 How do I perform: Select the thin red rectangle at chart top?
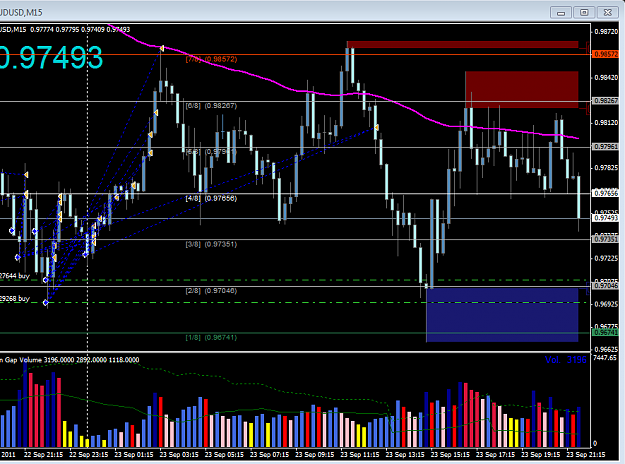tap(462, 45)
